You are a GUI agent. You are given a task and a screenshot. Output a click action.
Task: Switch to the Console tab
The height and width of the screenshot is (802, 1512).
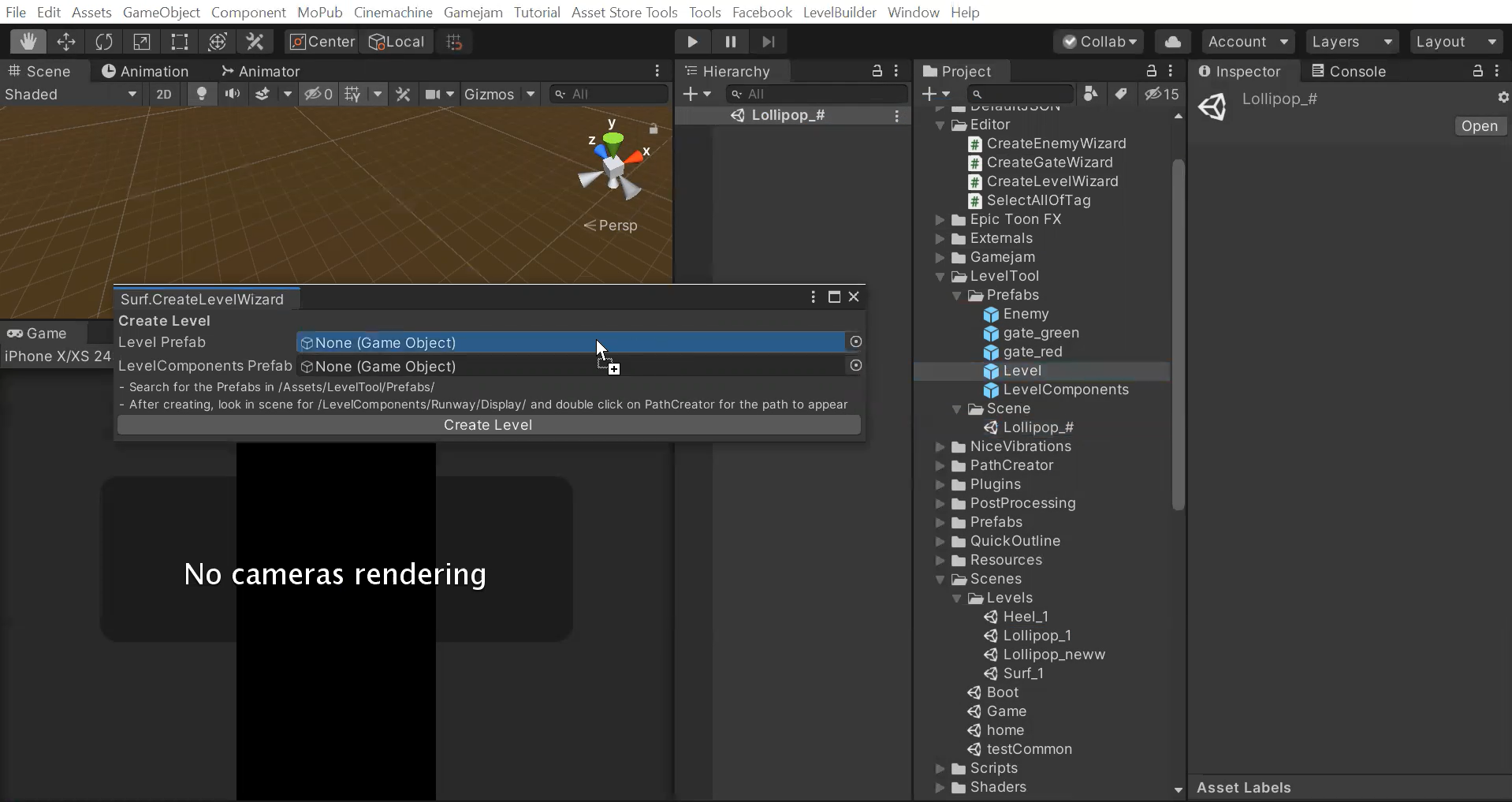point(1348,71)
